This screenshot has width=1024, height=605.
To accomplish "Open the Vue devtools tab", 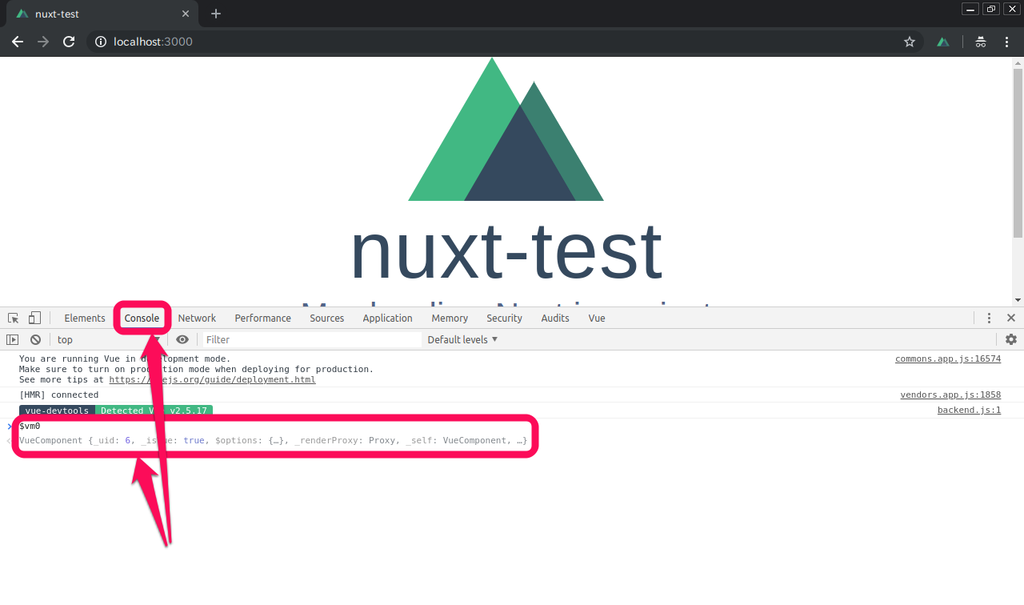I will pos(596,318).
